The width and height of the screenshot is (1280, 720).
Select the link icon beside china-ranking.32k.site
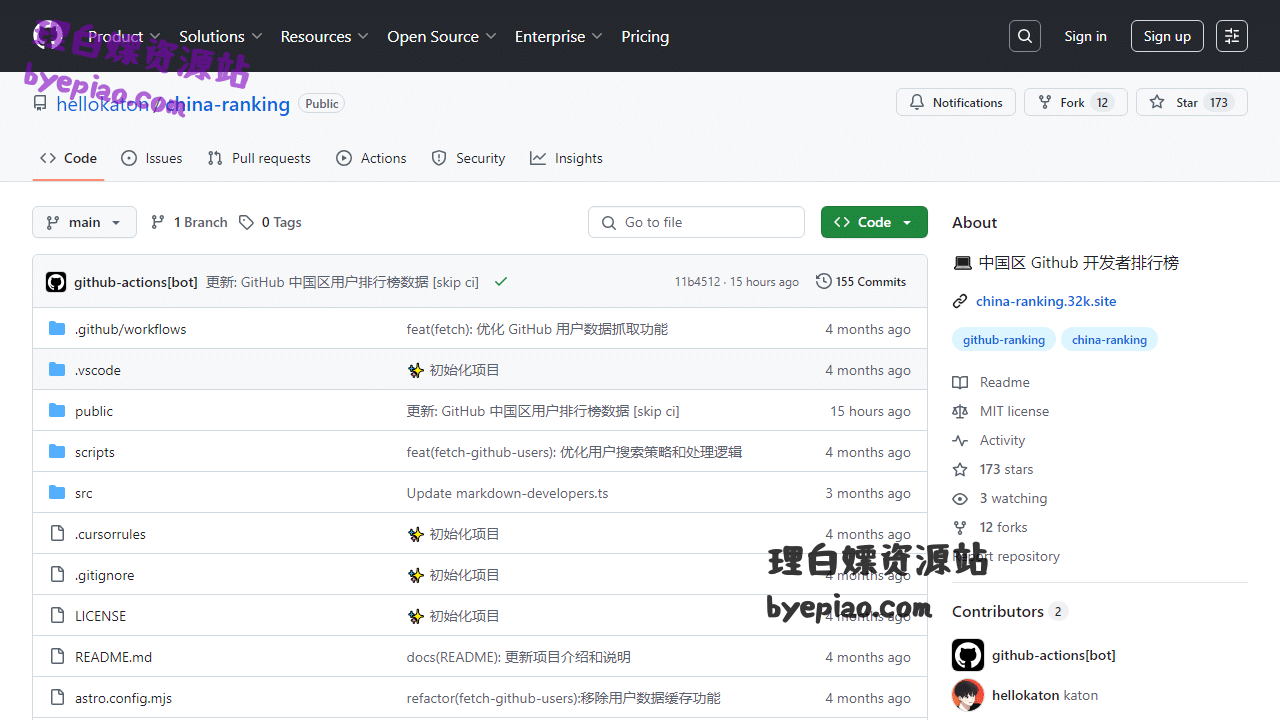click(960, 301)
